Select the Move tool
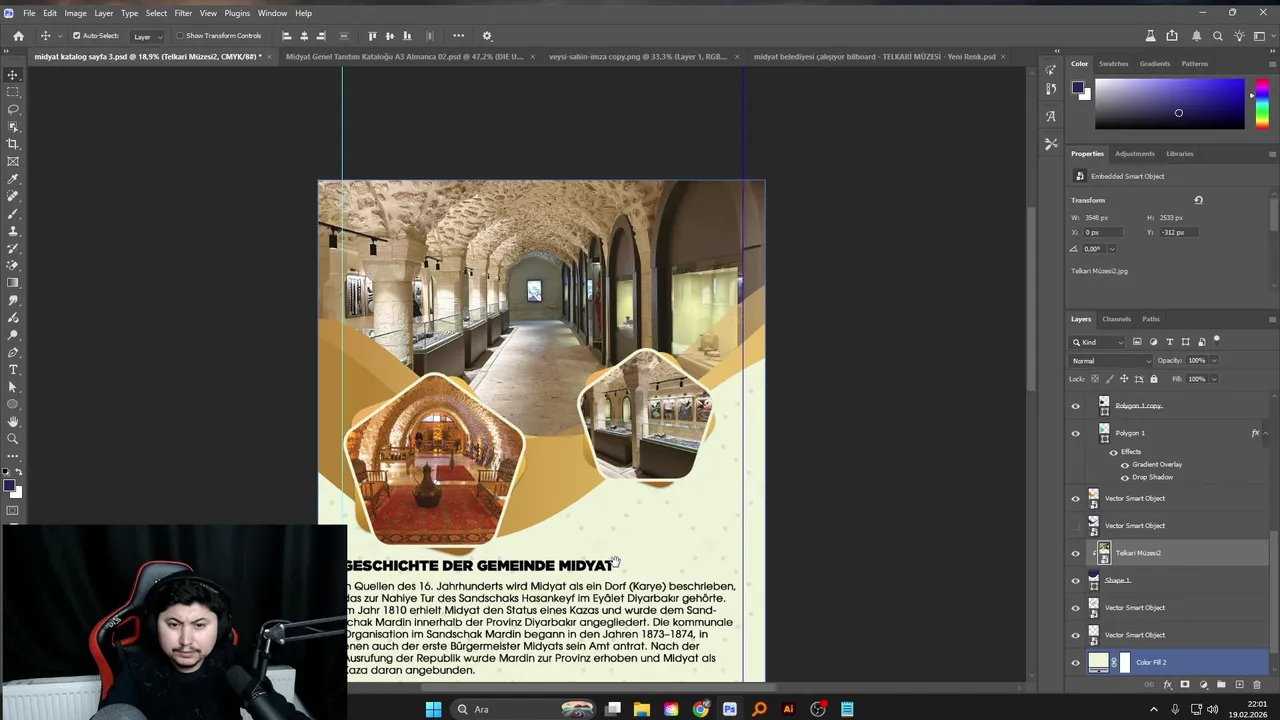 13,75
